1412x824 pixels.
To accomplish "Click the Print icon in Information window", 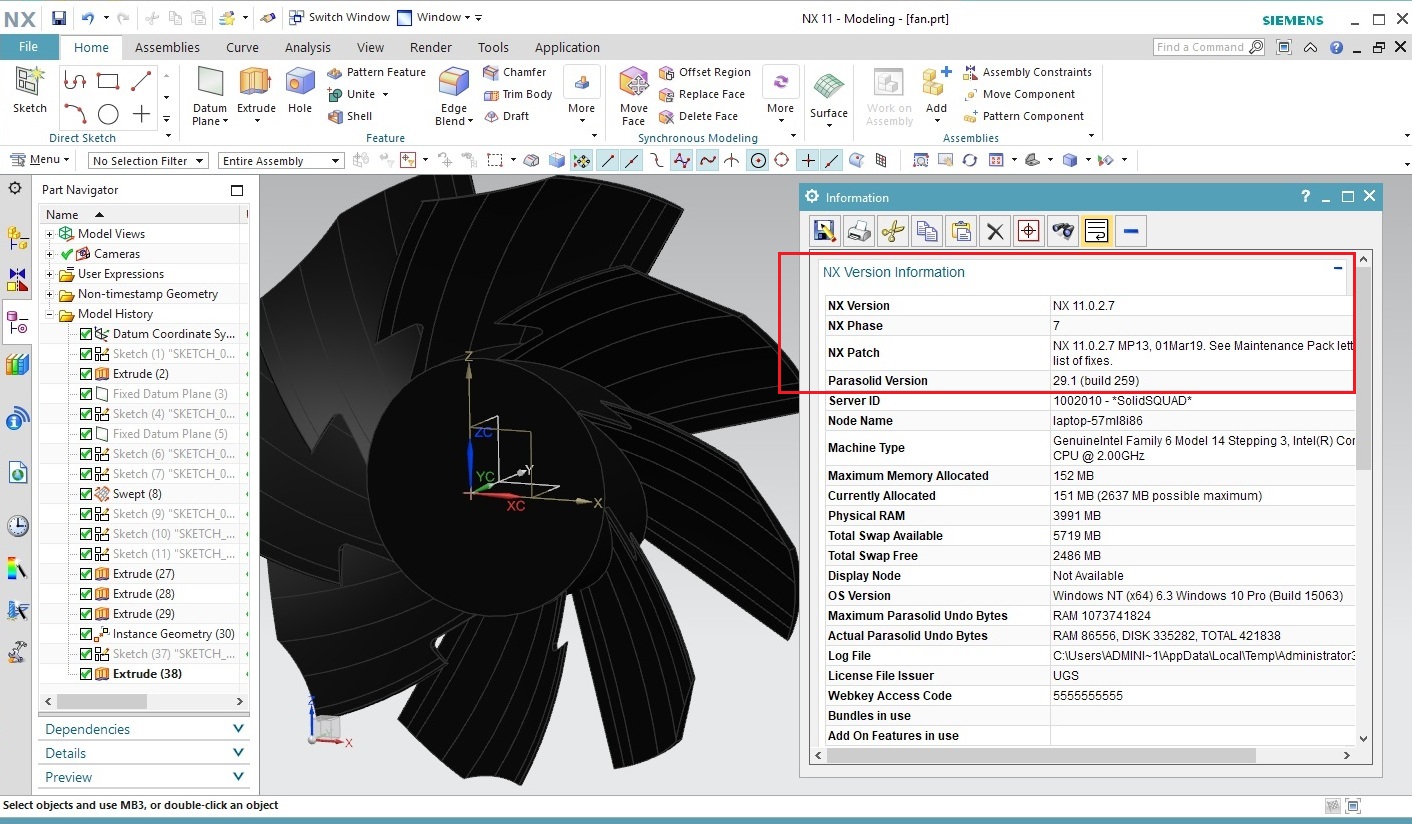I will coord(859,231).
